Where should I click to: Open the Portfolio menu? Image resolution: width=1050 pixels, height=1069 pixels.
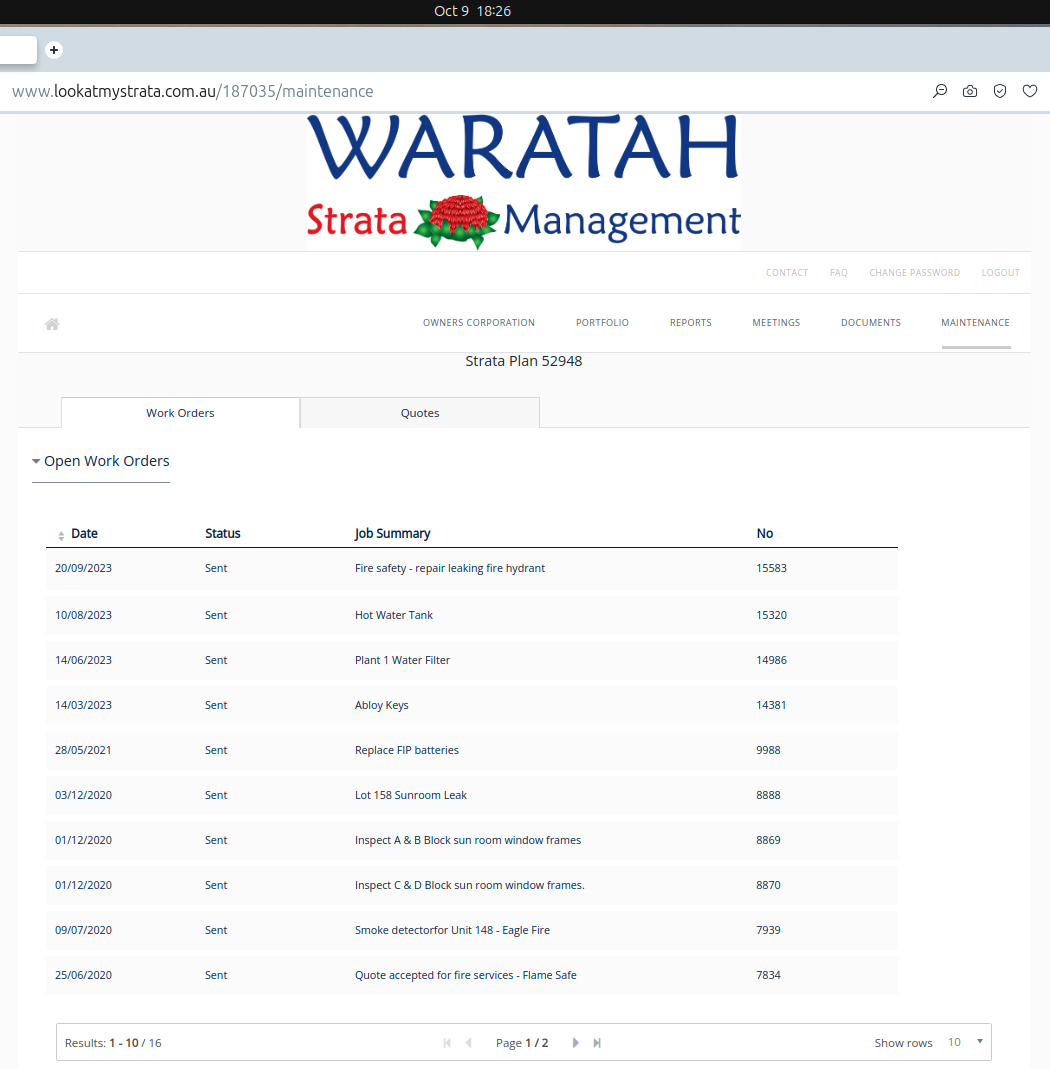click(602, 322)
